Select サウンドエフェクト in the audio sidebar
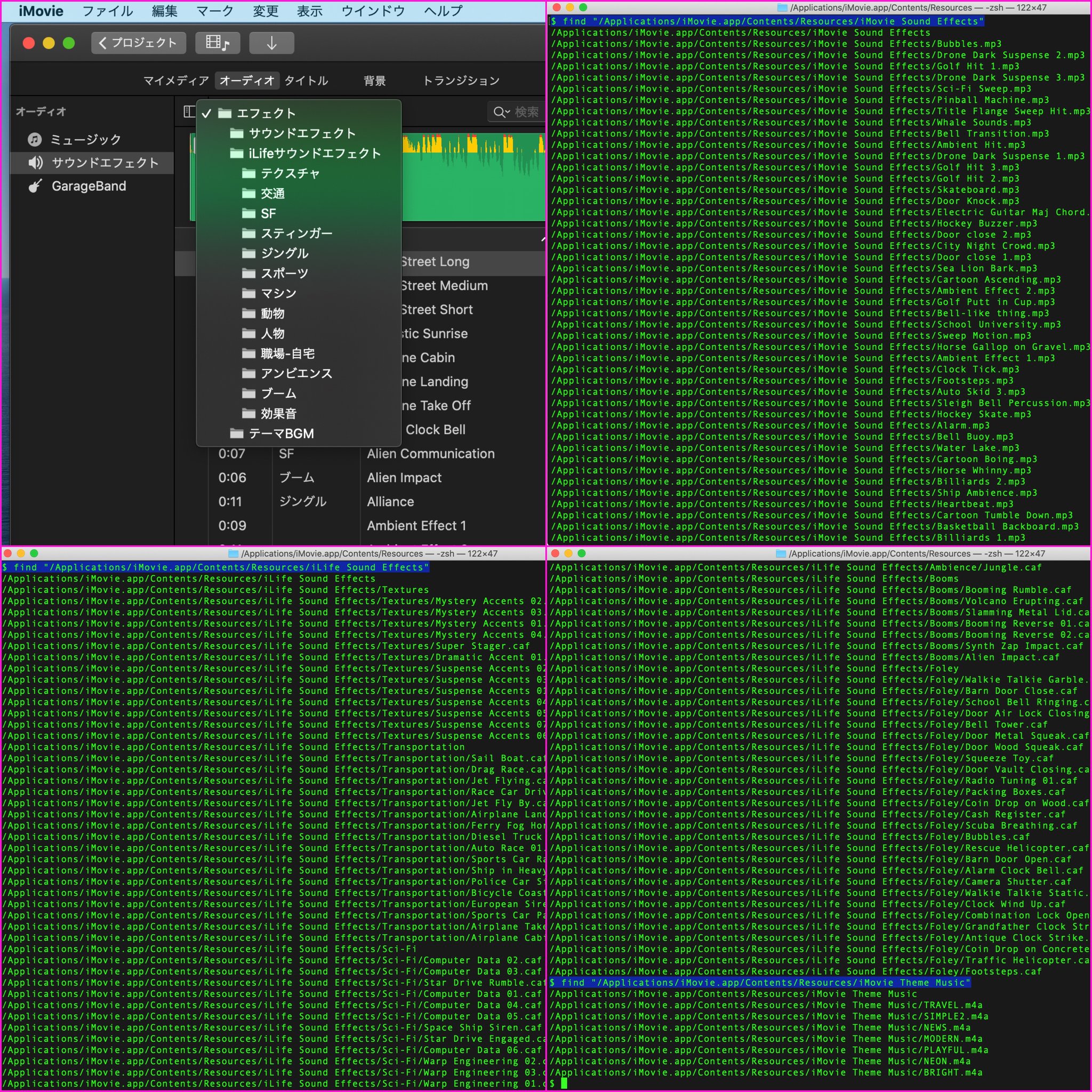This screenshot has width=1092, height=1092. click(x=93, y=163)
